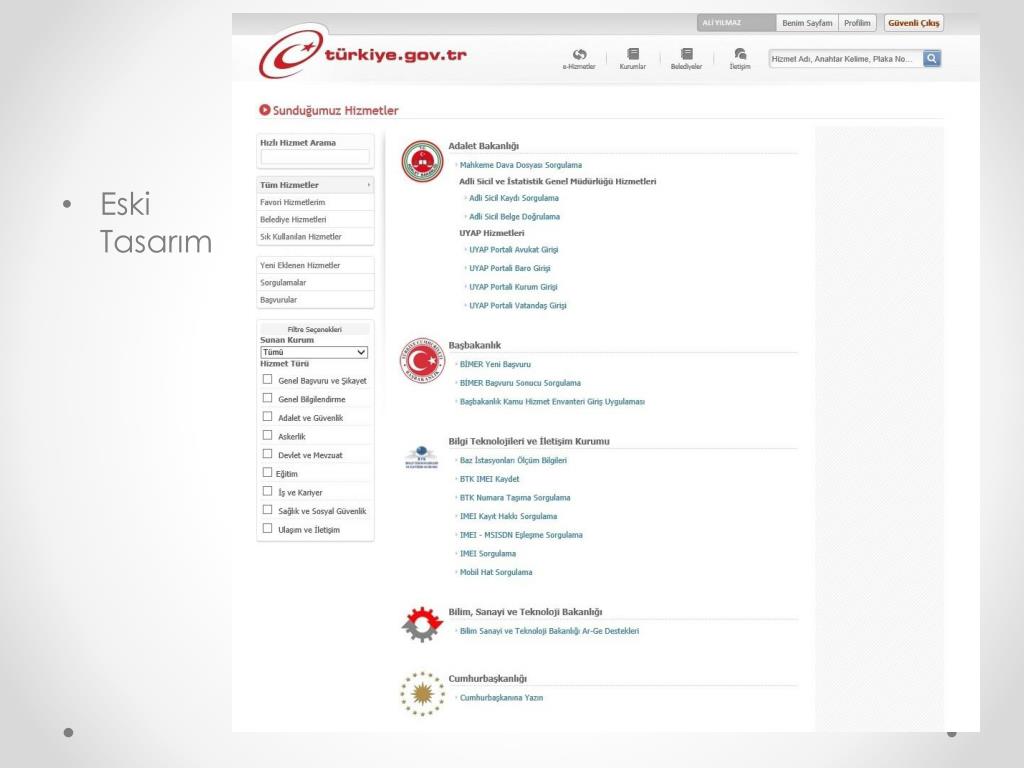Click the Cumhurbaşkanlığı sun emblem
This screenshot has width=1024, height=768.
tap(422, 694)
